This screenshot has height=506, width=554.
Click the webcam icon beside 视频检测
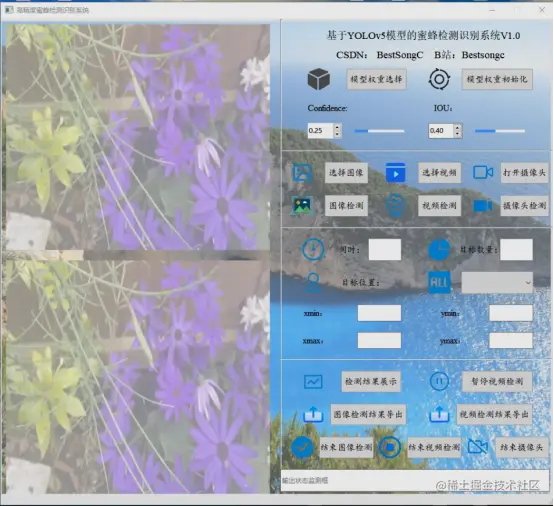coord(395,205)
